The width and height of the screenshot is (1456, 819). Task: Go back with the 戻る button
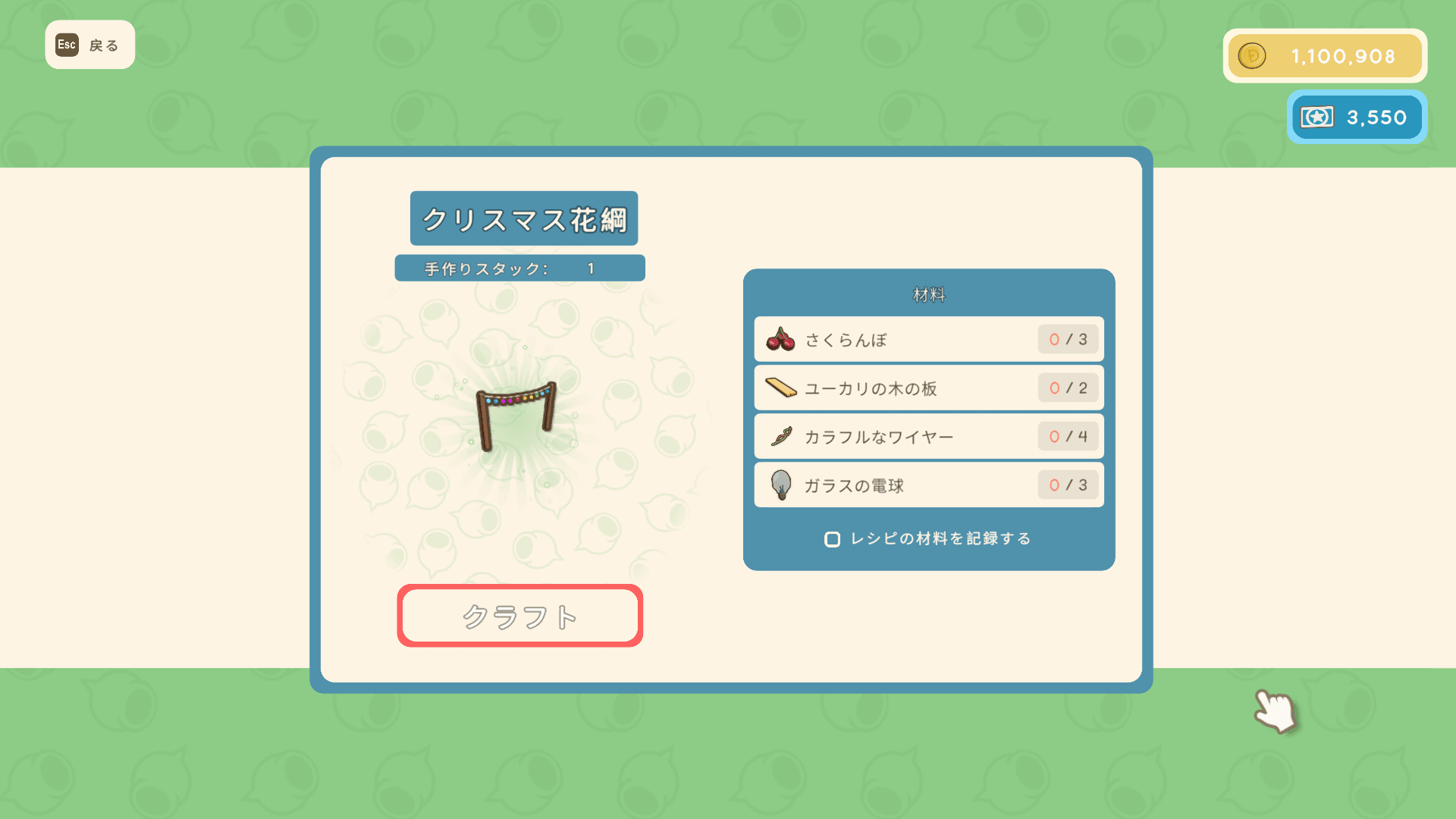click(90, 45)
